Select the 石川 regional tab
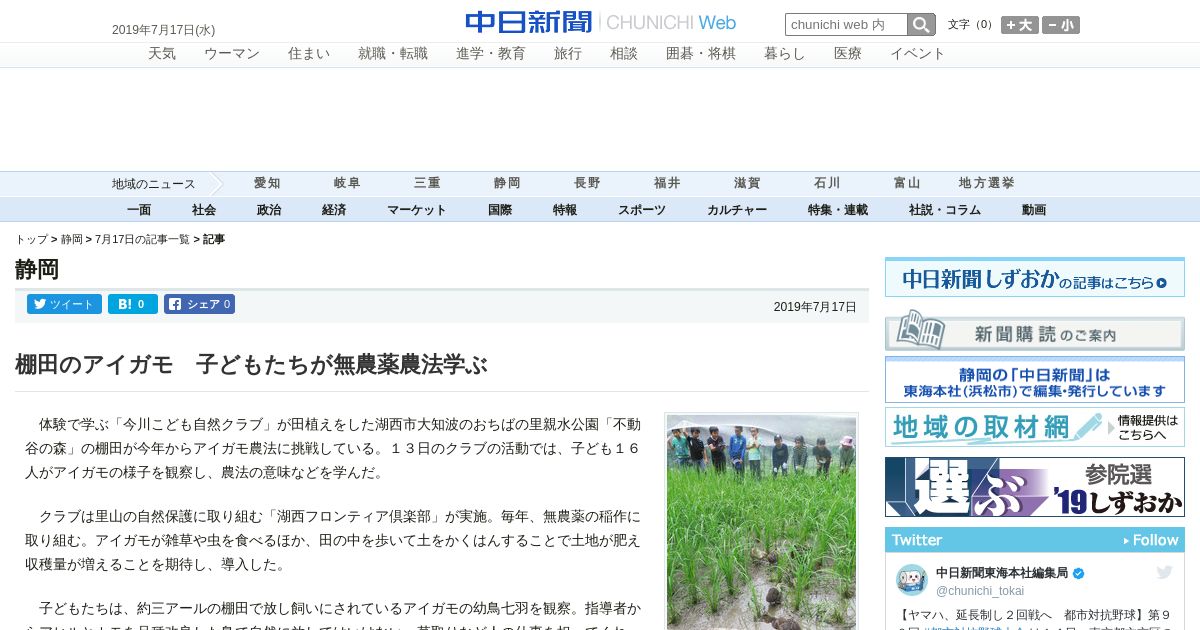Viewport: 1200px width, 630px height. pyautogui.click(x=827, y=184)
